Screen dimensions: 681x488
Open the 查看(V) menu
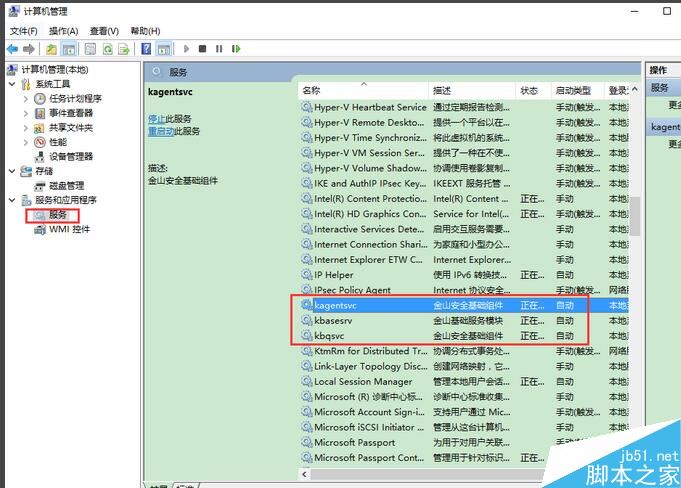click(103, 31)
